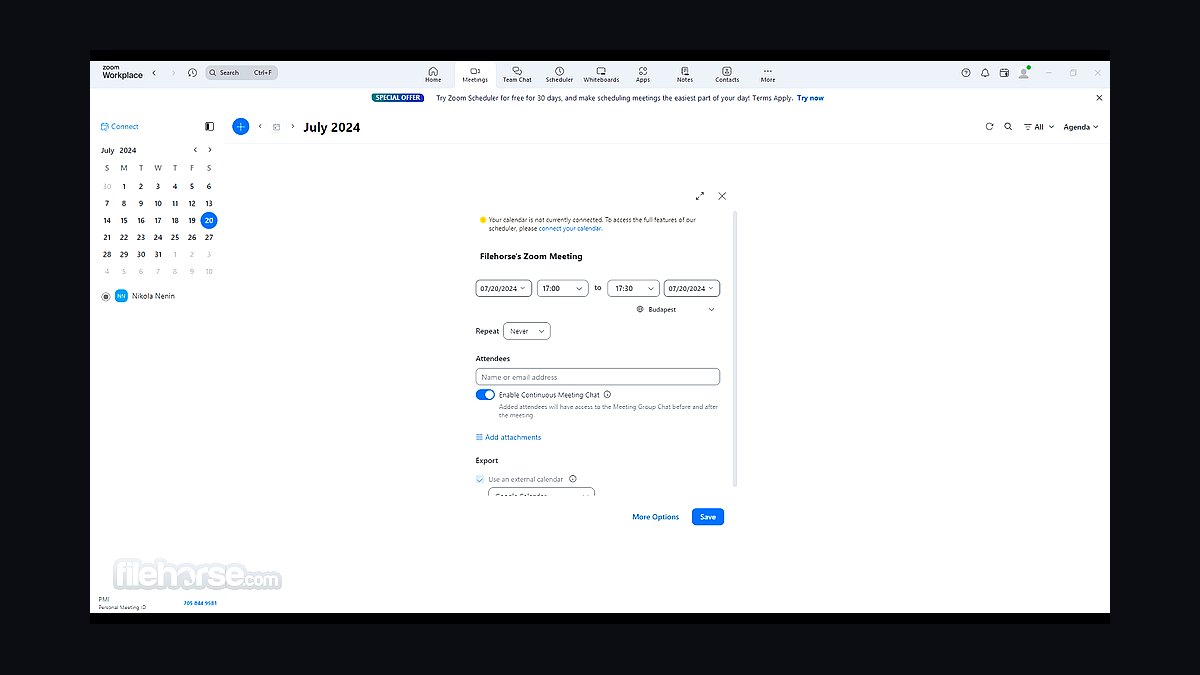Image resolution: width=1200 pixels, height=675 pixels.
Task: Refresh the calendar view
Action: pos(989,127)
